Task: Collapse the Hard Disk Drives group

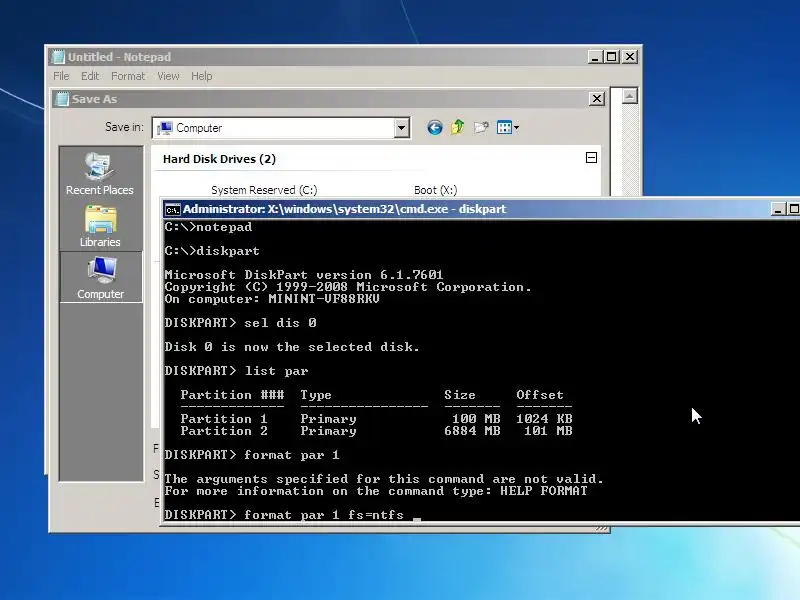Action: pyautogui.click(x=591, y=158)
